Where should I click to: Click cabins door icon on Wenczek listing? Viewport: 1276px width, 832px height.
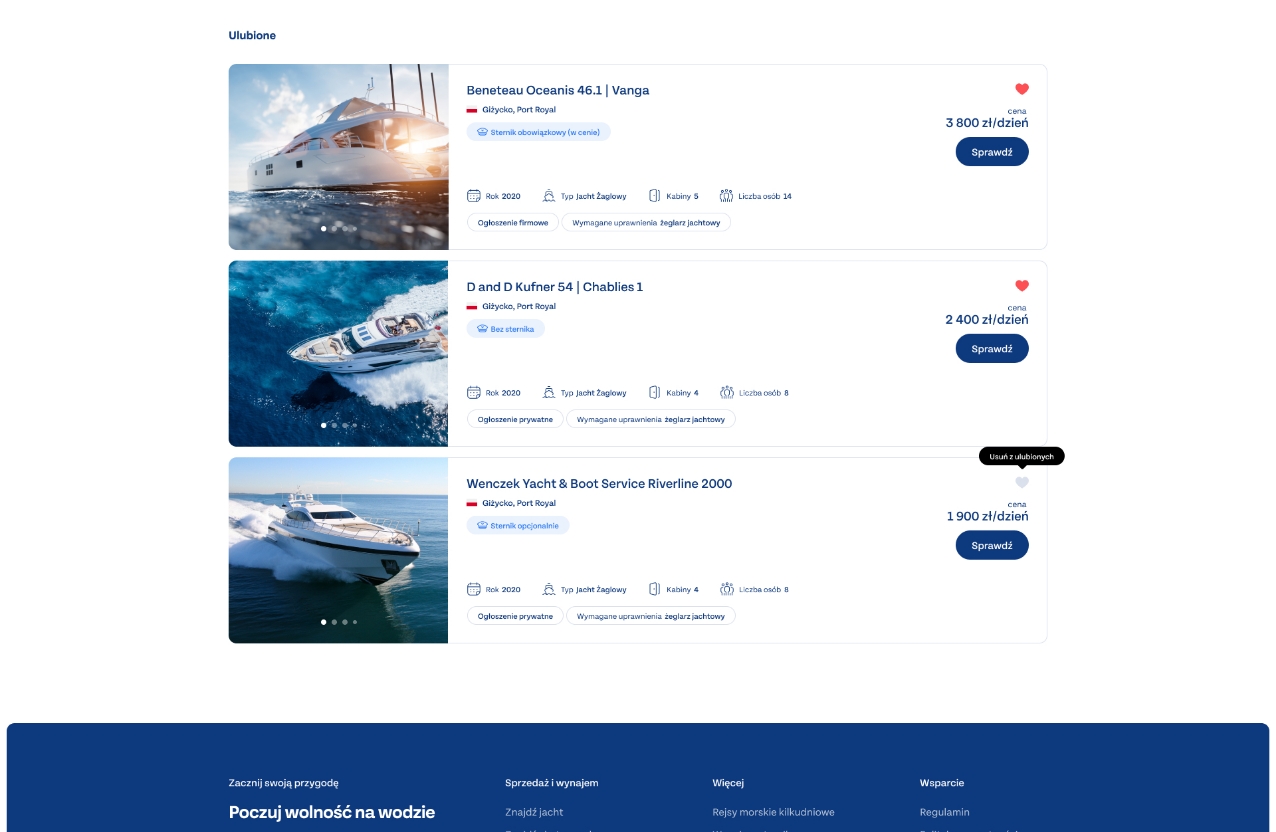(x=655, y=589)
